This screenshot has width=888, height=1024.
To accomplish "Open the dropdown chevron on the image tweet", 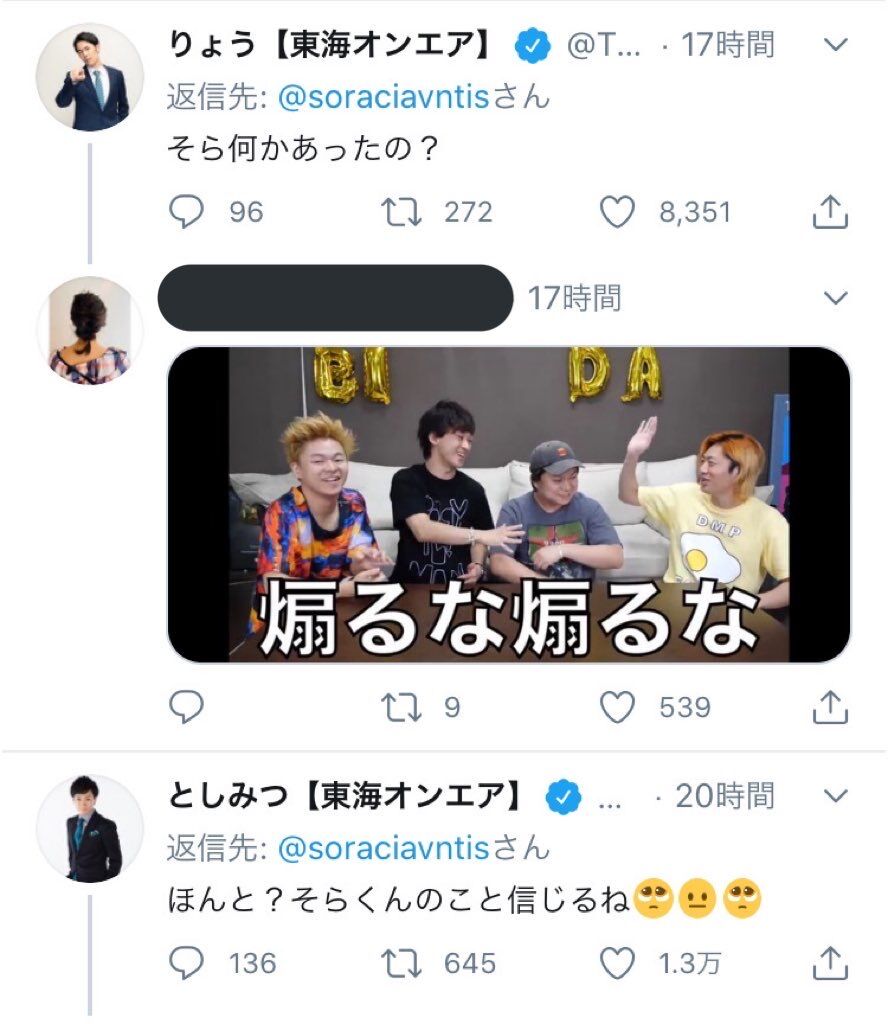I will (x=836, y=298).
